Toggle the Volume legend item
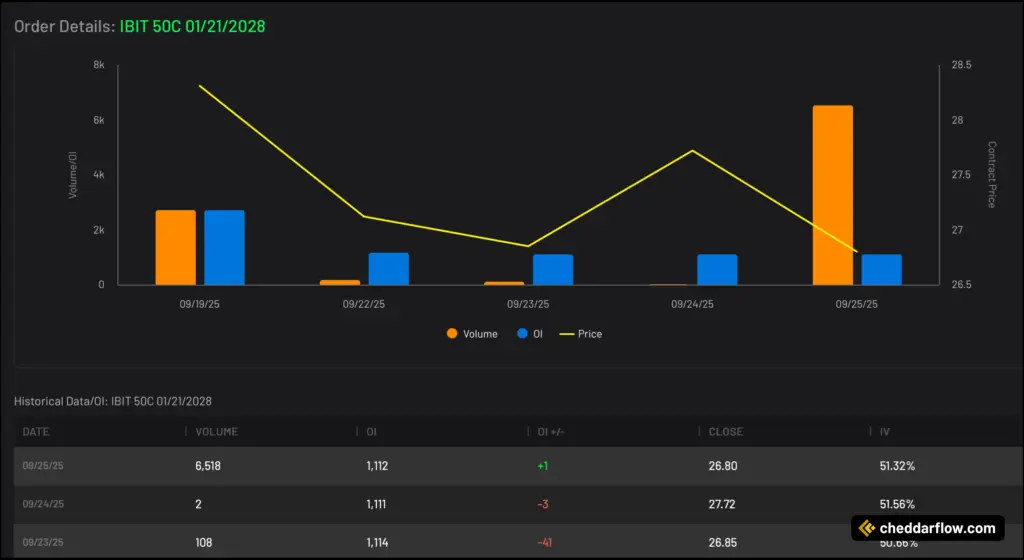The width and height of the screenshot is (1024, 560). [x=472, y=334]
